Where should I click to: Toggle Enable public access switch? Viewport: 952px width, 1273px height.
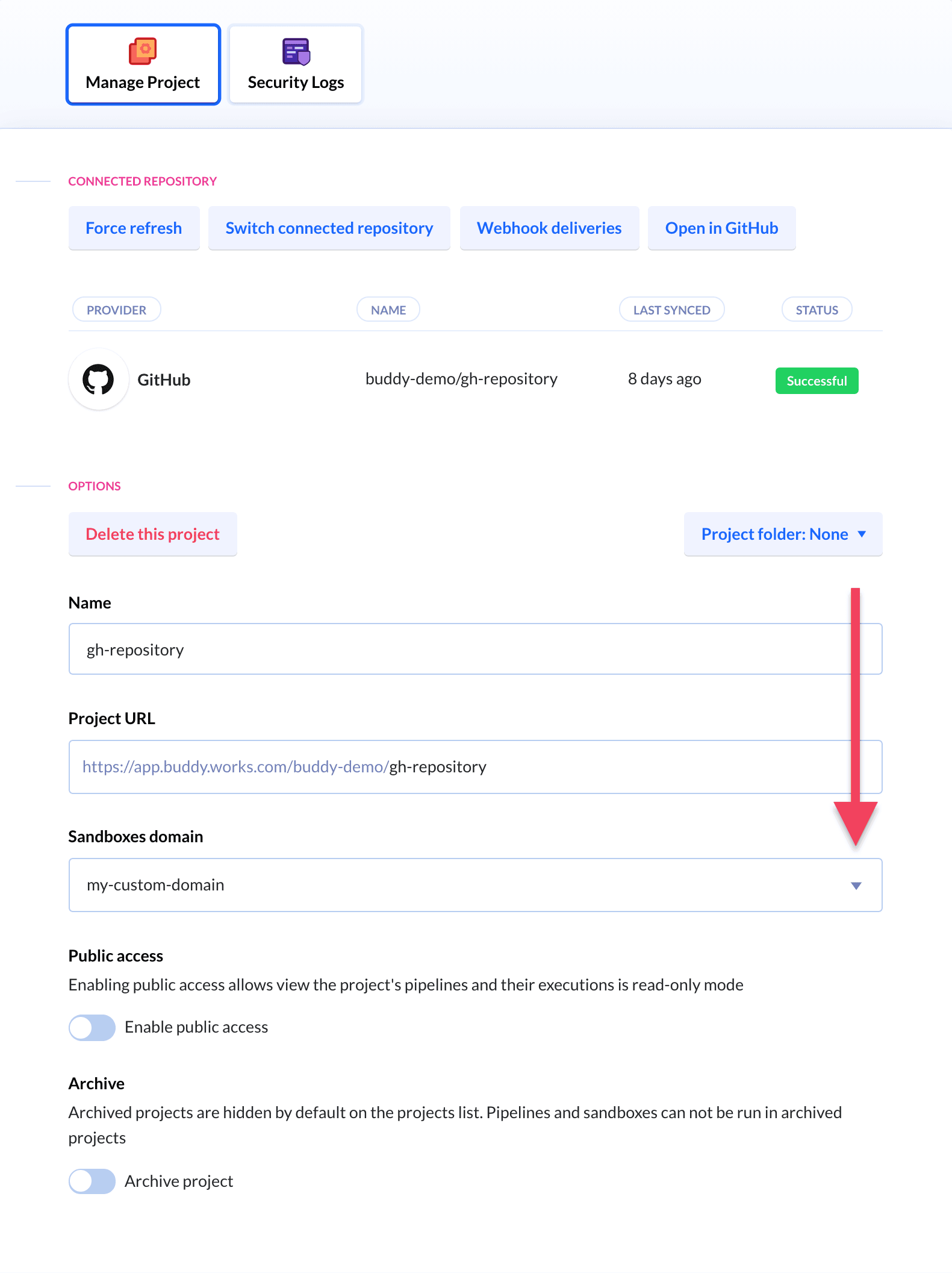click(x=92, y=1027)
